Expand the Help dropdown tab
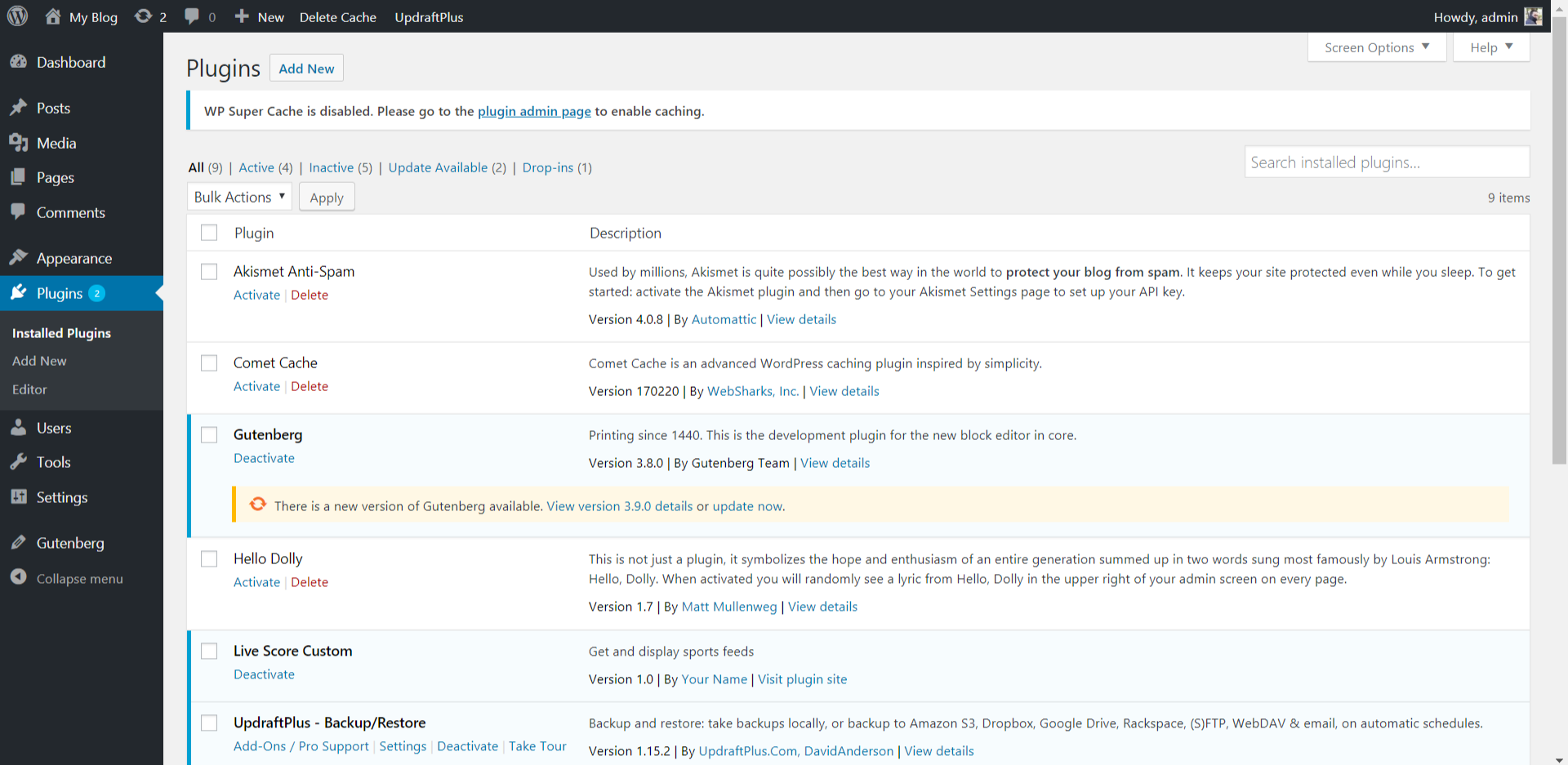 tap(1490, 47)
